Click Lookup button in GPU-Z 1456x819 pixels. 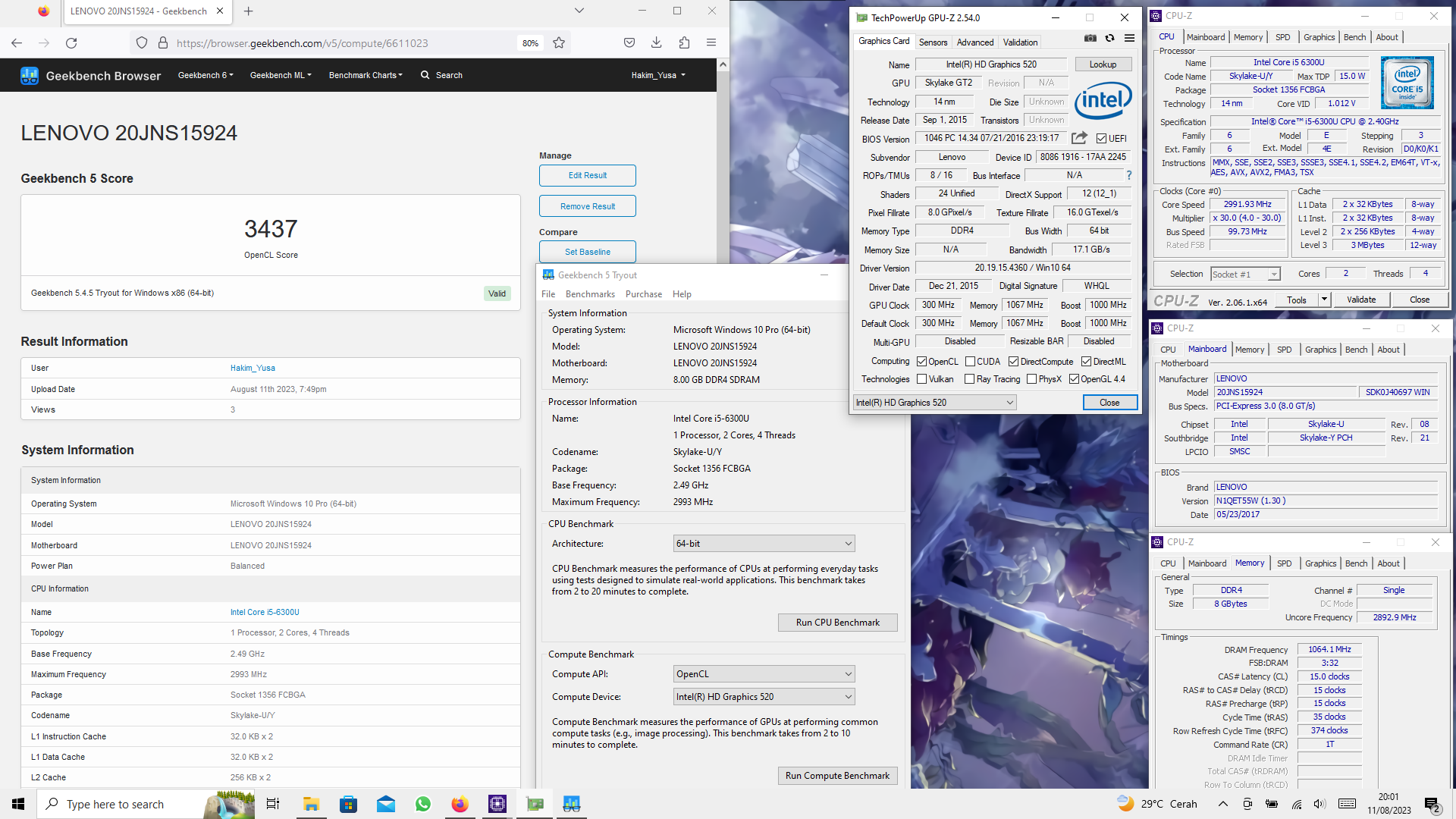pyautogui.click(x=1103, y=64)
